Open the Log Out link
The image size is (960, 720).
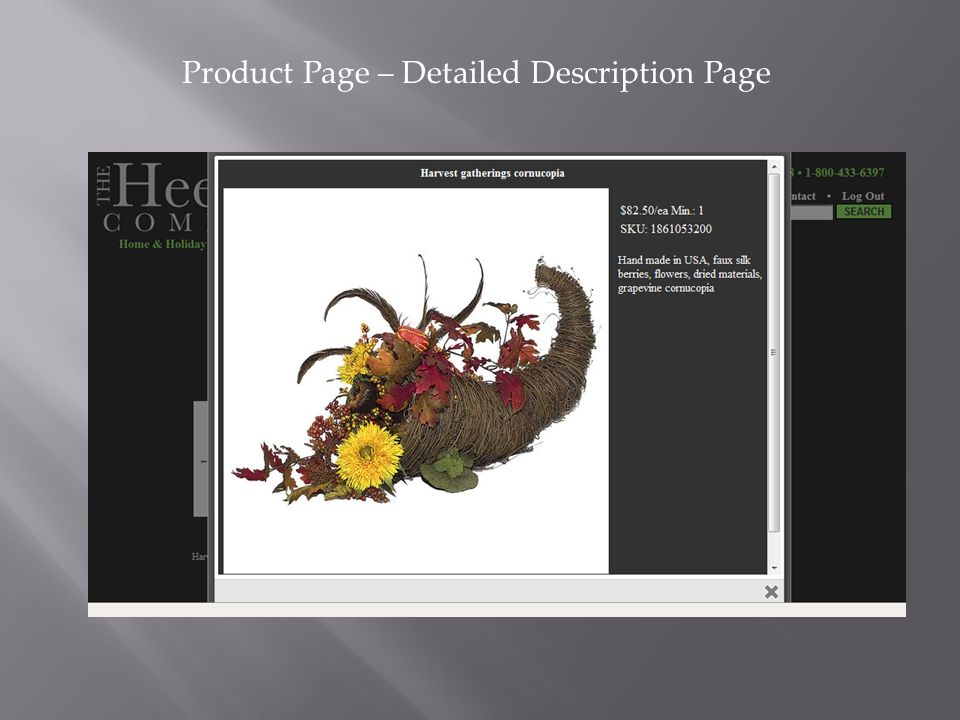pyautogui.click(x=863, y=196)
